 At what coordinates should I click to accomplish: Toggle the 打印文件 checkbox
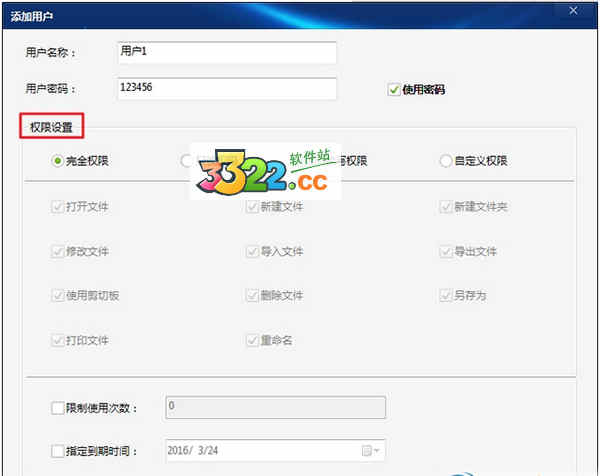pos(57,340)
